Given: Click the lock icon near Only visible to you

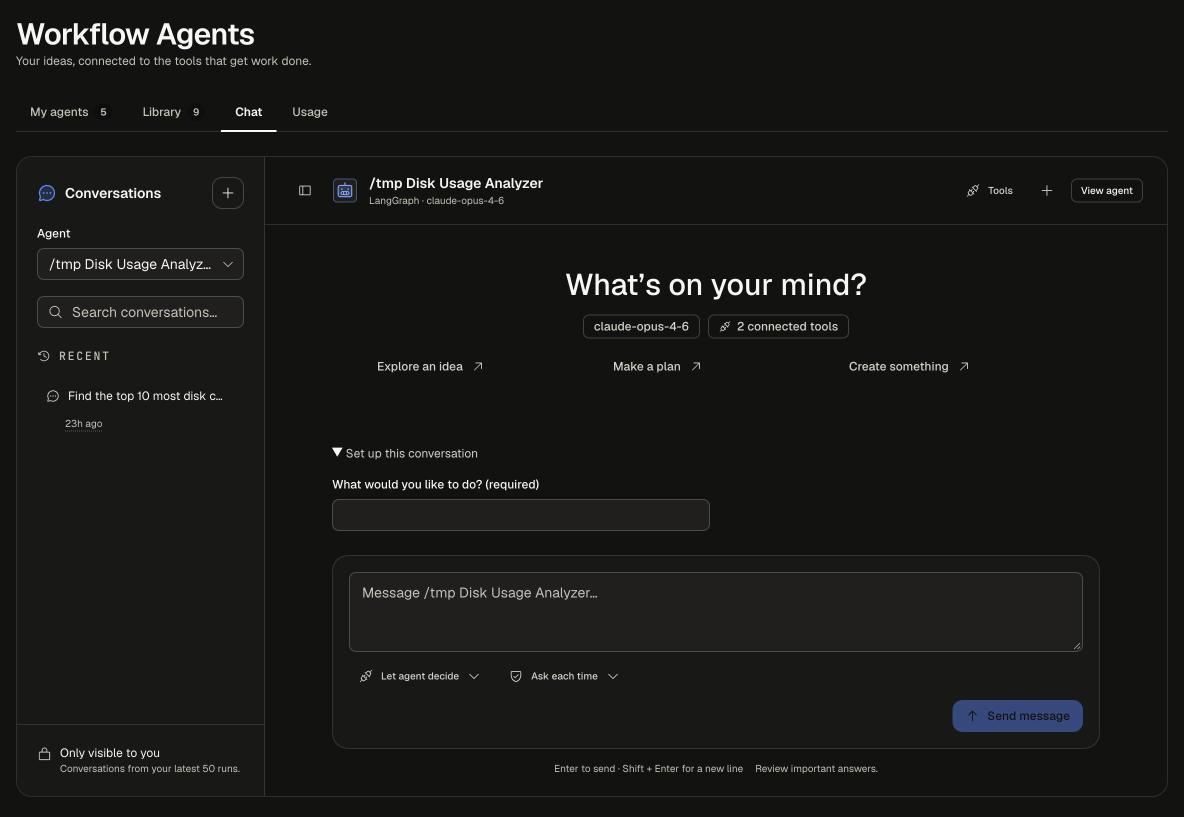Looking at the screenshot, I should tap(45, 754).
